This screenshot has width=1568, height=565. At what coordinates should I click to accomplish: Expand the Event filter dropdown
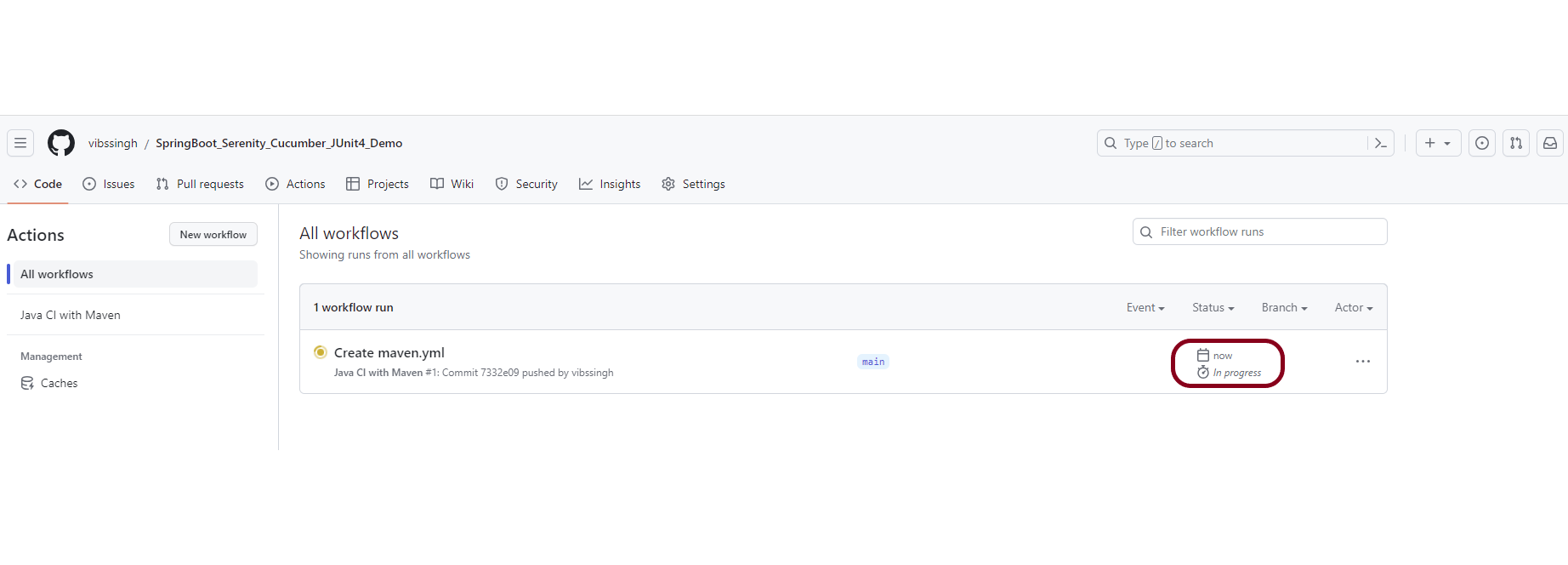click(x=1145, y=308)
